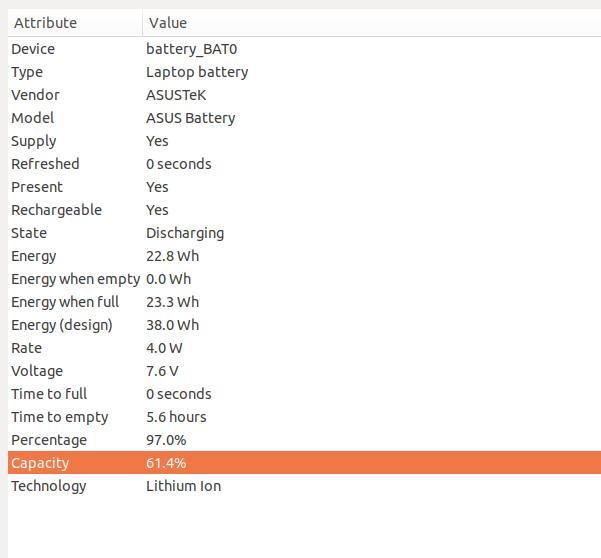The image size is (601, 558).
Task: Select the Technology row showing Lithium Ion
Action: coord(304,486)
